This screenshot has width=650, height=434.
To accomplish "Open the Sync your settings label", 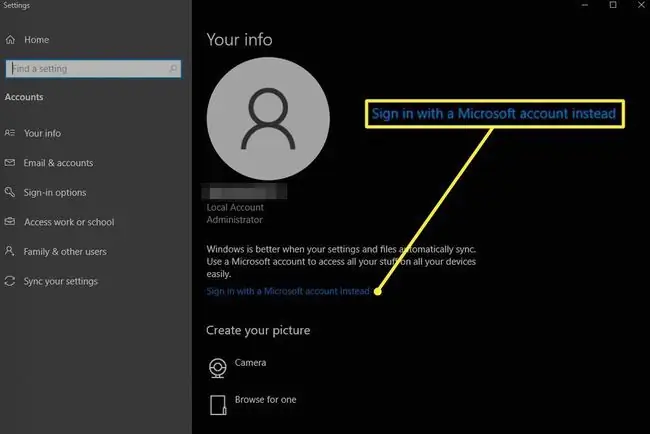I will click(61, 281).
